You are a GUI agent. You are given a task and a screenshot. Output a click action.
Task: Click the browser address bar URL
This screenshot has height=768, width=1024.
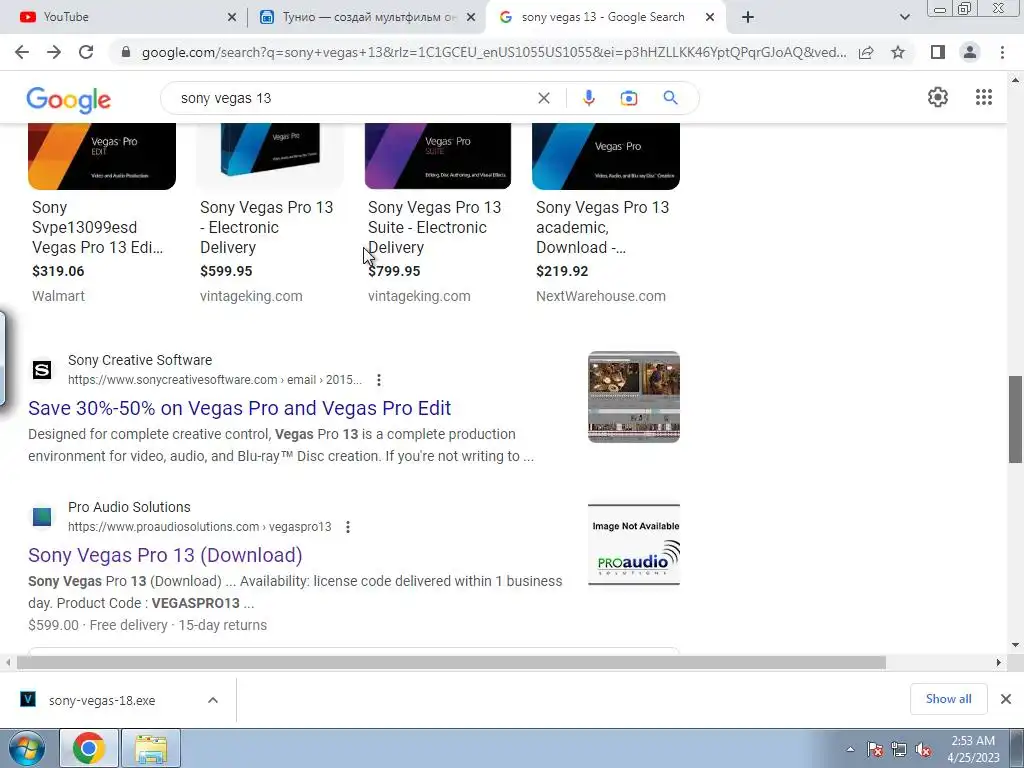(494, 52)
